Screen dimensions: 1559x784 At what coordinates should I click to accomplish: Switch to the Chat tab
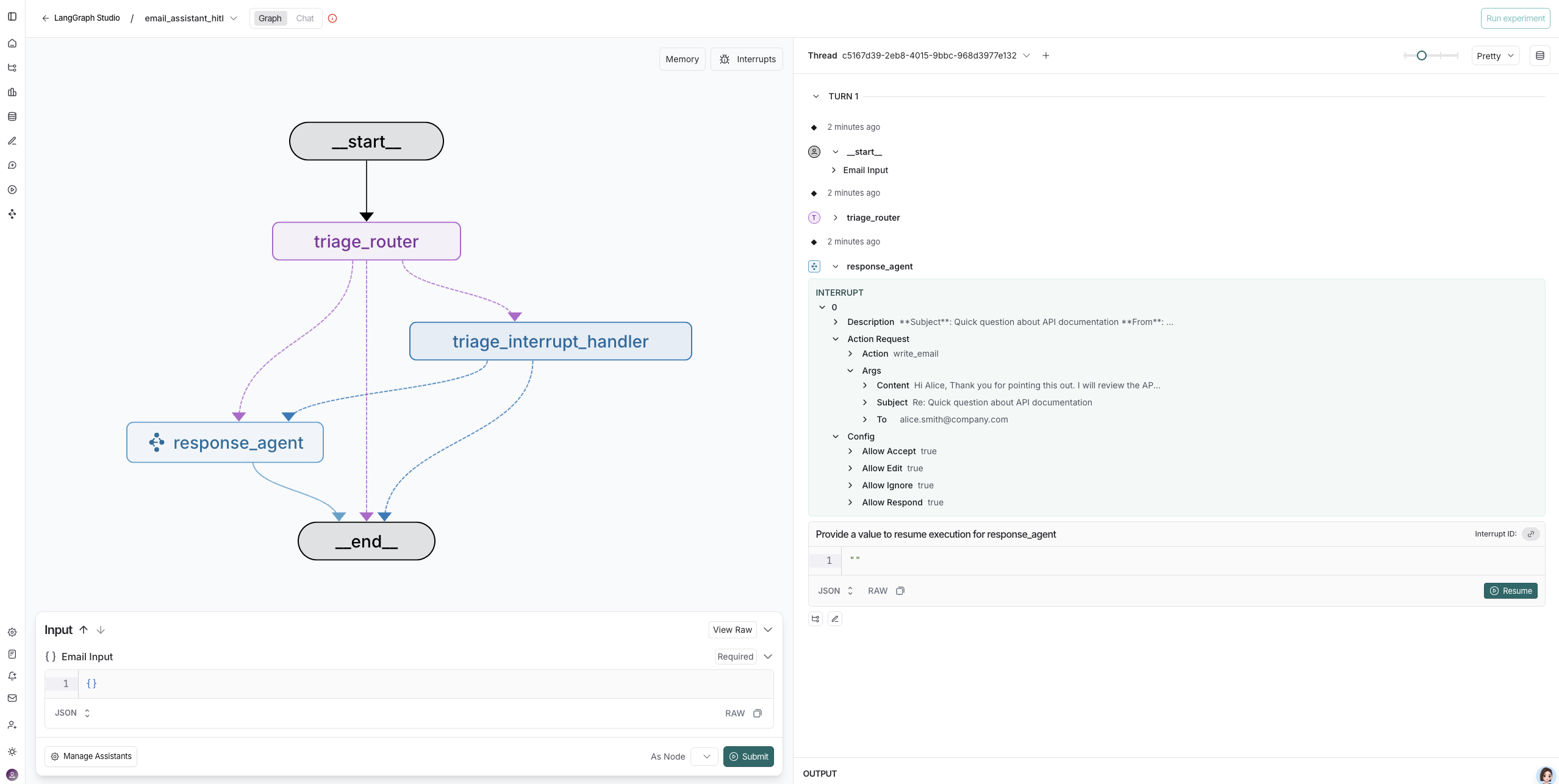(x=305, y=18)
